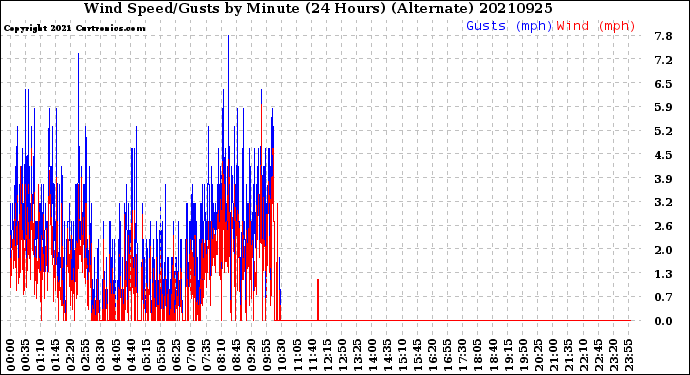The width and height of the screenshot is (690, 375).
Task: Click the 06:25 time axis label
Action: click(x=176, y=355)
